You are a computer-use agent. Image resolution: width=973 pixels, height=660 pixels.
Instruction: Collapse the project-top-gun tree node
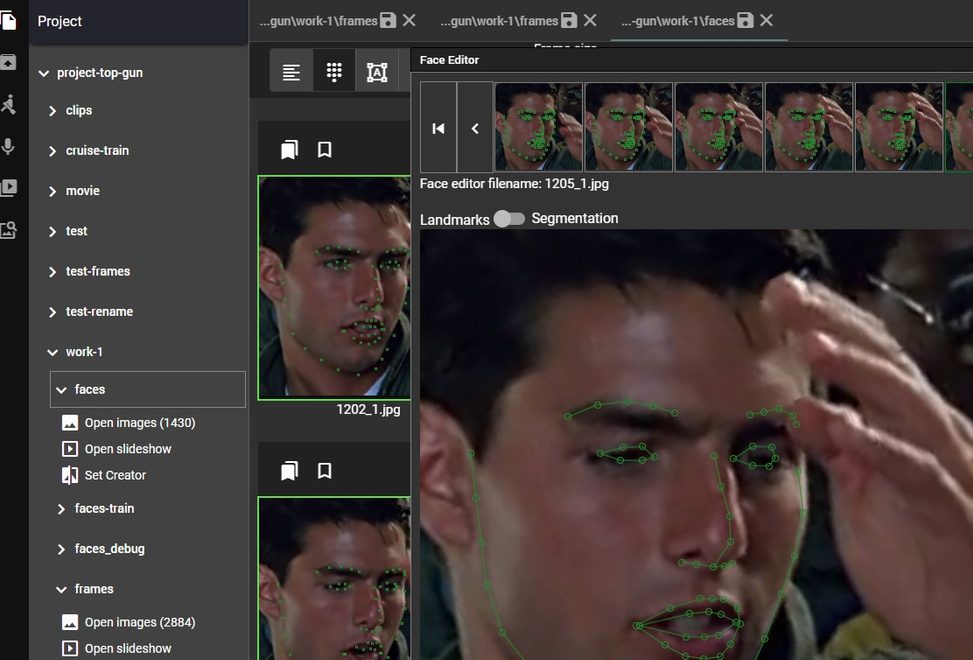tap(43, 73)
